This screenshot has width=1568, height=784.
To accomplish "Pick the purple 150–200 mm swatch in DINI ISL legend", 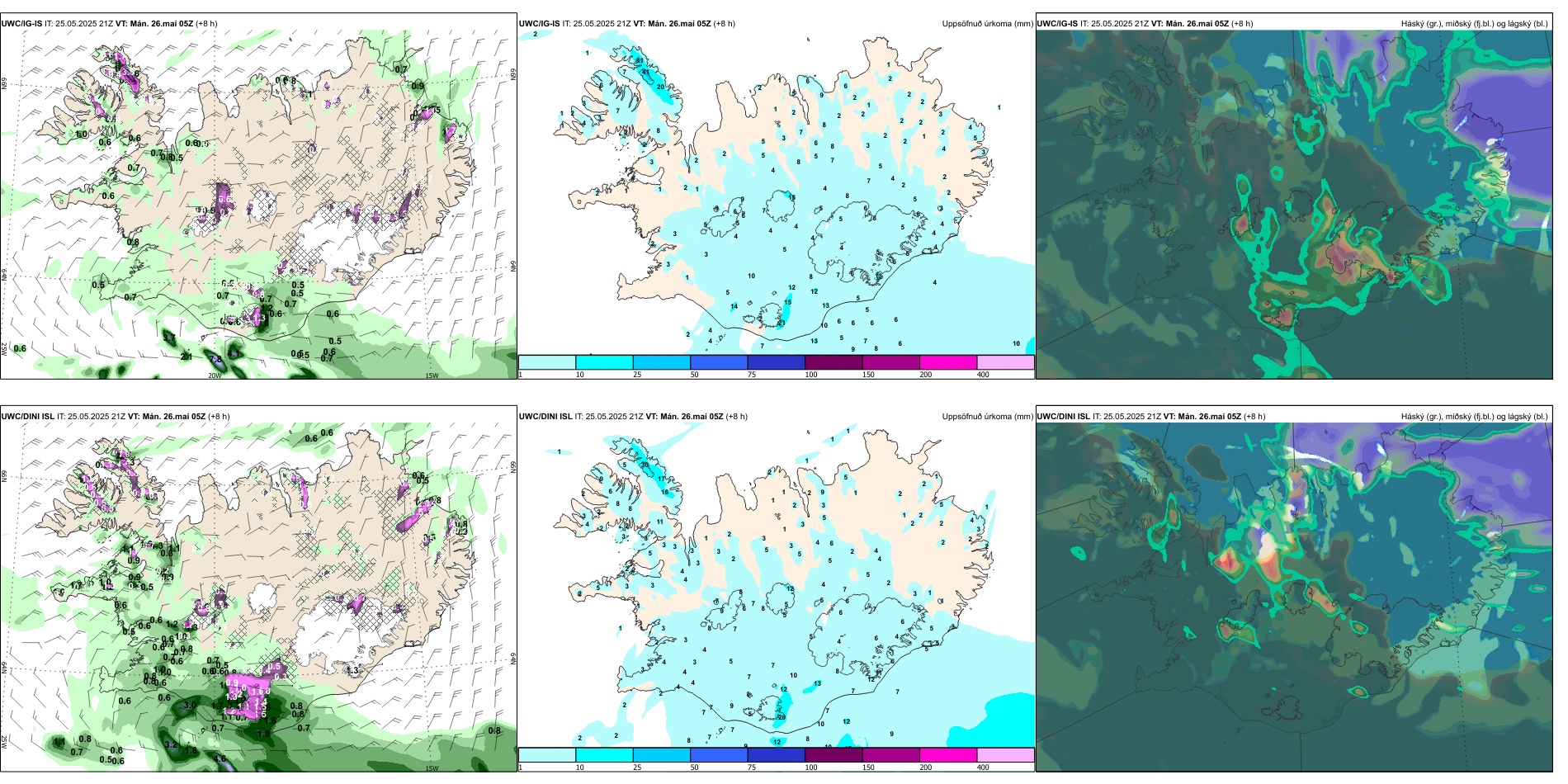I will pyautogui.click(x=891, y=755).
